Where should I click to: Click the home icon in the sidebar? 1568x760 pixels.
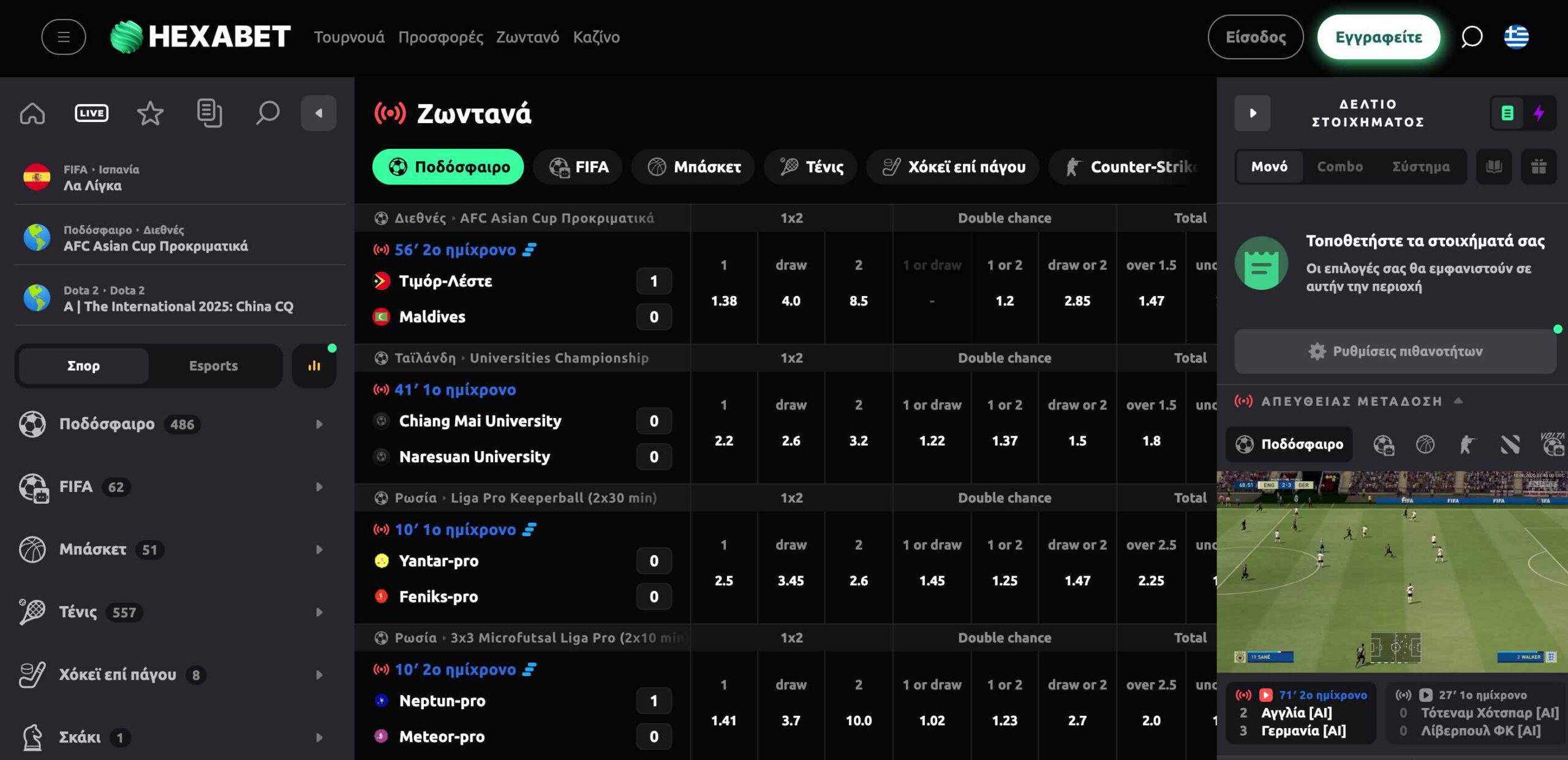(32, 113)
